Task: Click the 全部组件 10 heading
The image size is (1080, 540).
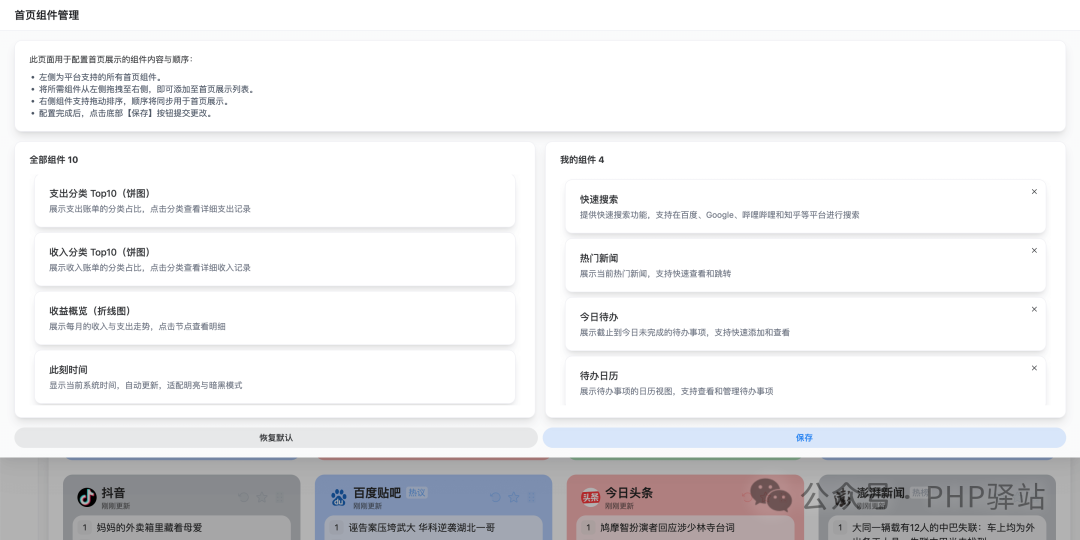Action: coord(54,160)
